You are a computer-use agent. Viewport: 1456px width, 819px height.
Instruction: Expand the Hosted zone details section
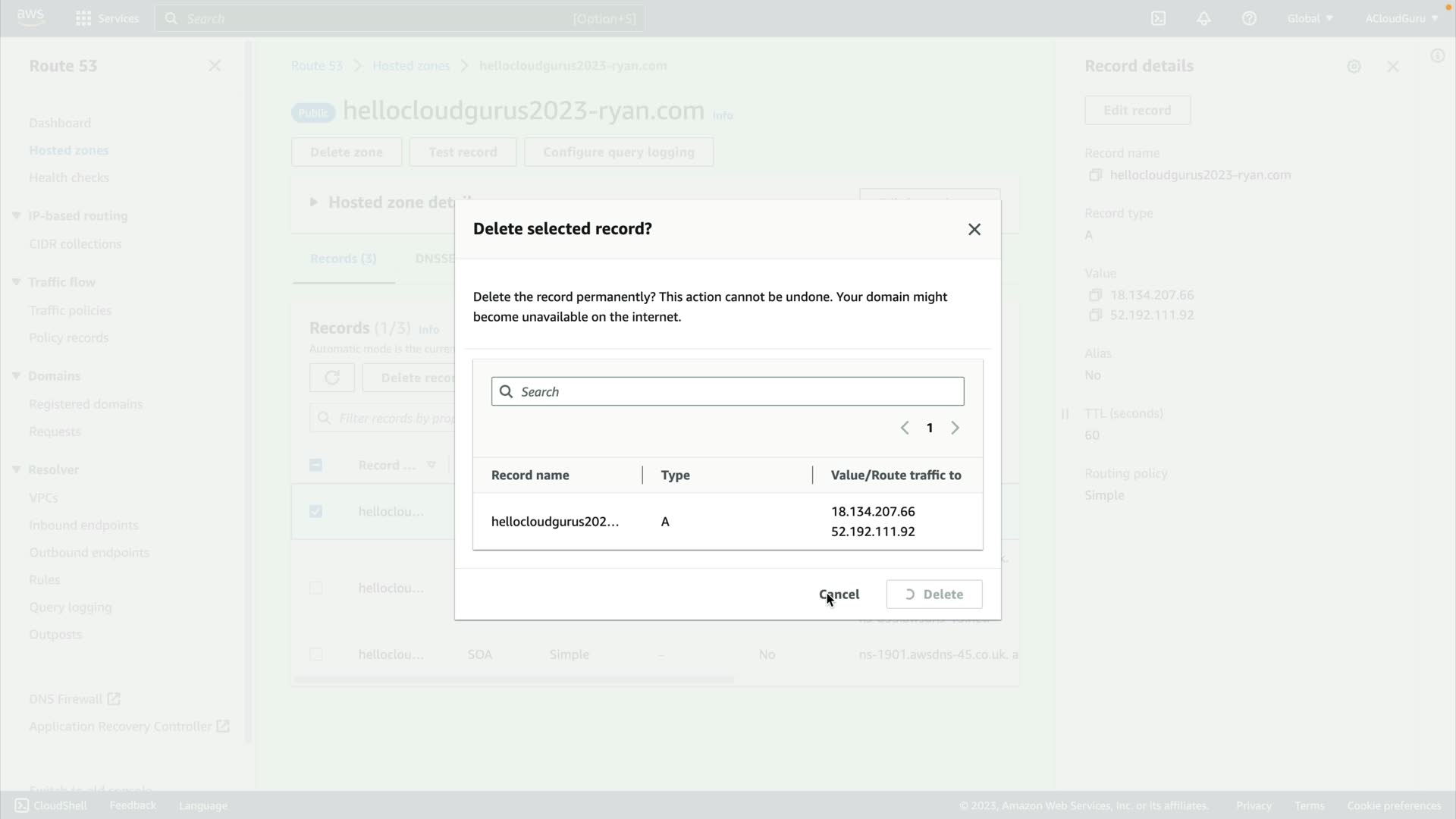tap(313, 202)
